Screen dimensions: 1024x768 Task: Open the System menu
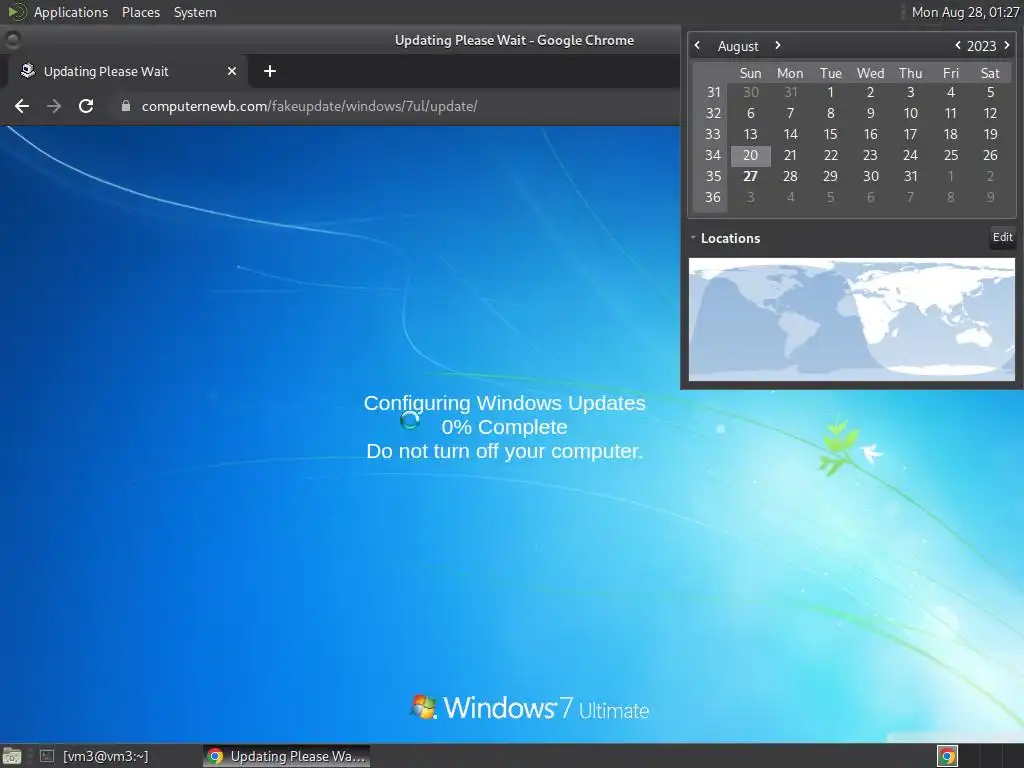coord(195,12)
